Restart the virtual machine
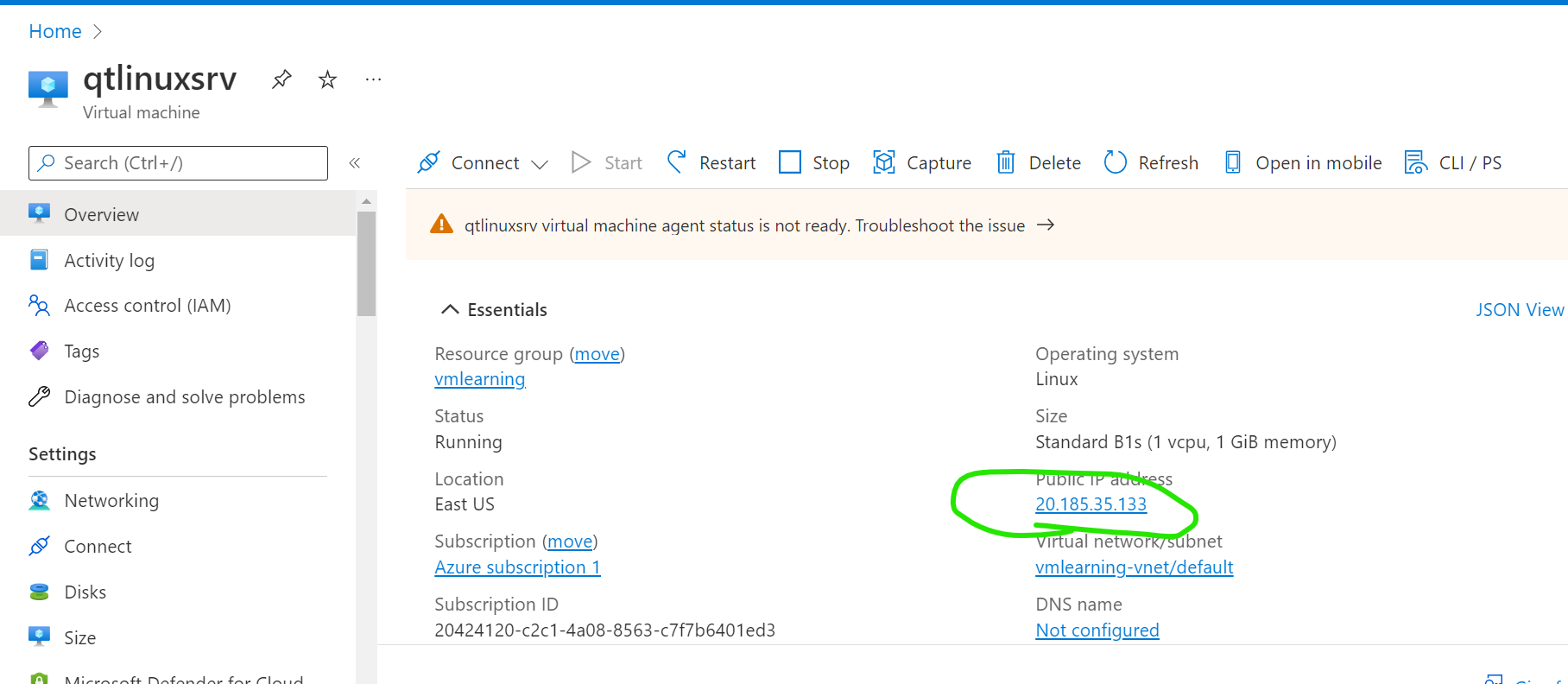 pyautogui.click(x=711, y=162)
